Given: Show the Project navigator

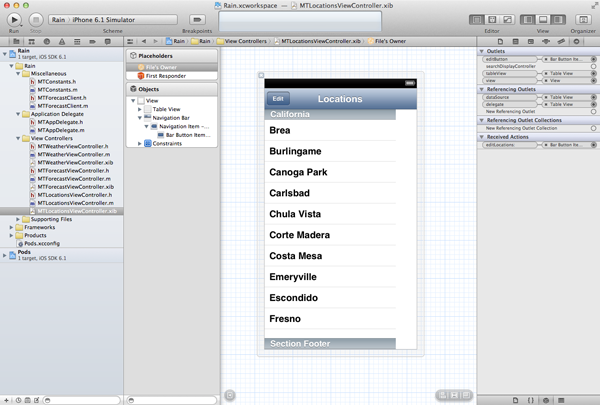Looking at the screenshot, I should pyautogui.click(x=16, y=41).
